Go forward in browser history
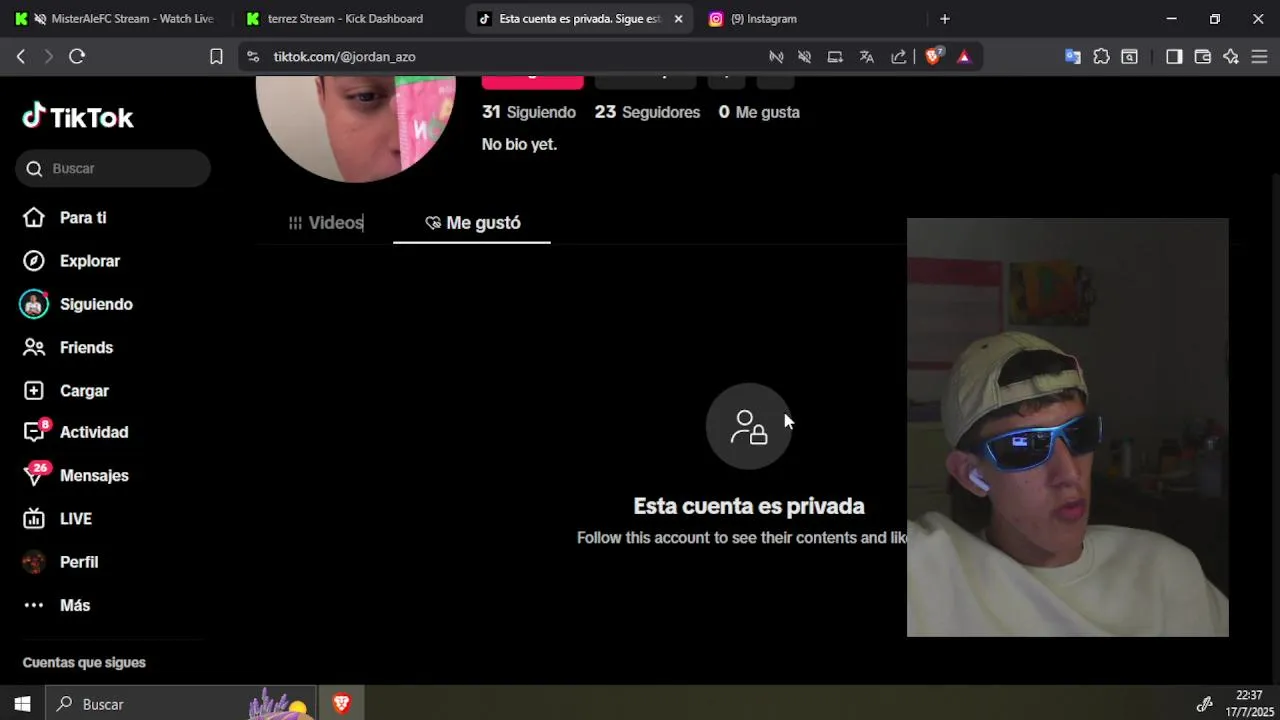Viewport: 1280px width, 720px height. [x=48, y=57]
